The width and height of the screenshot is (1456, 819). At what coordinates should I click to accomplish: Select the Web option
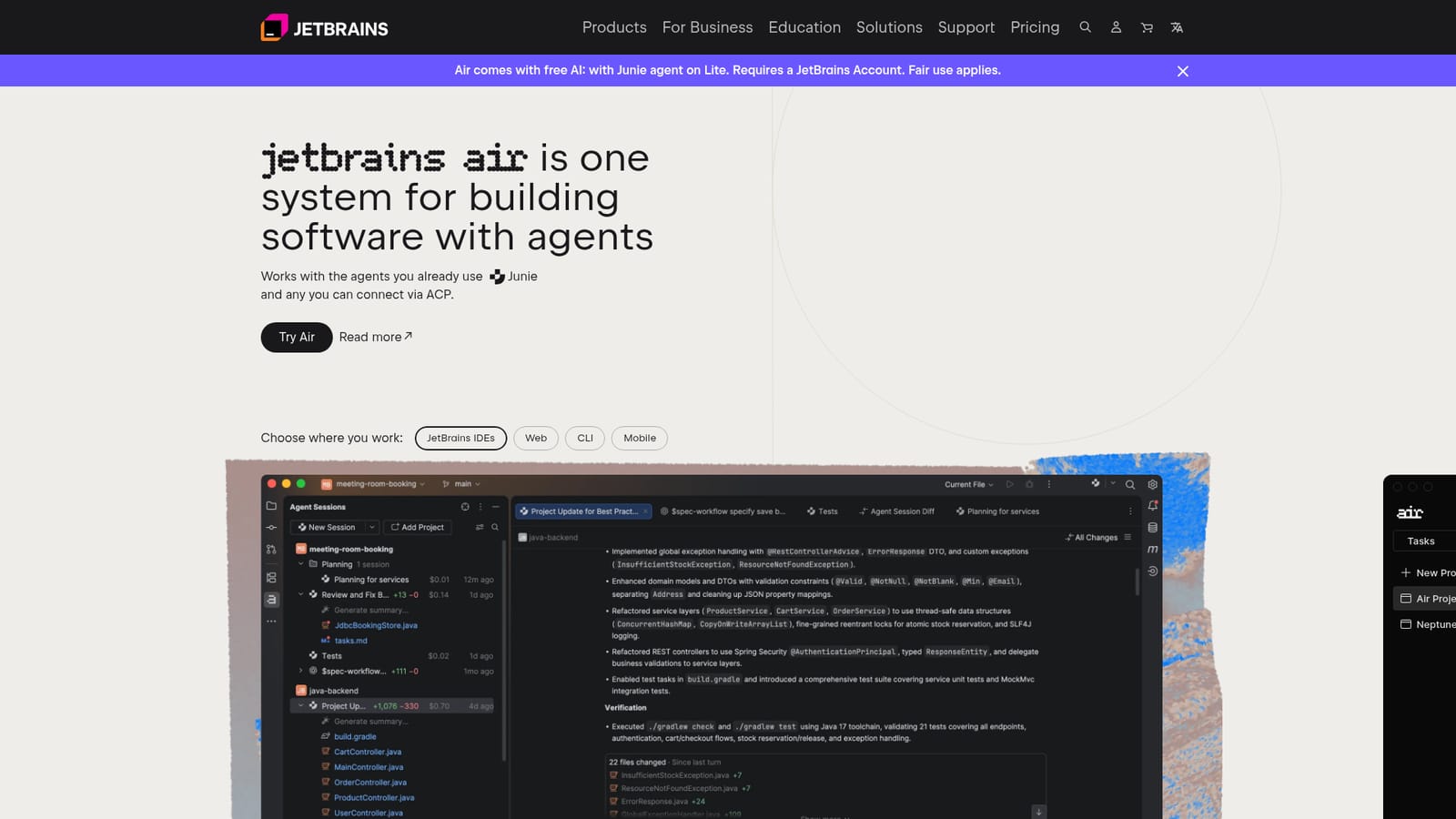pyautogui.click(x=536, y=438)
